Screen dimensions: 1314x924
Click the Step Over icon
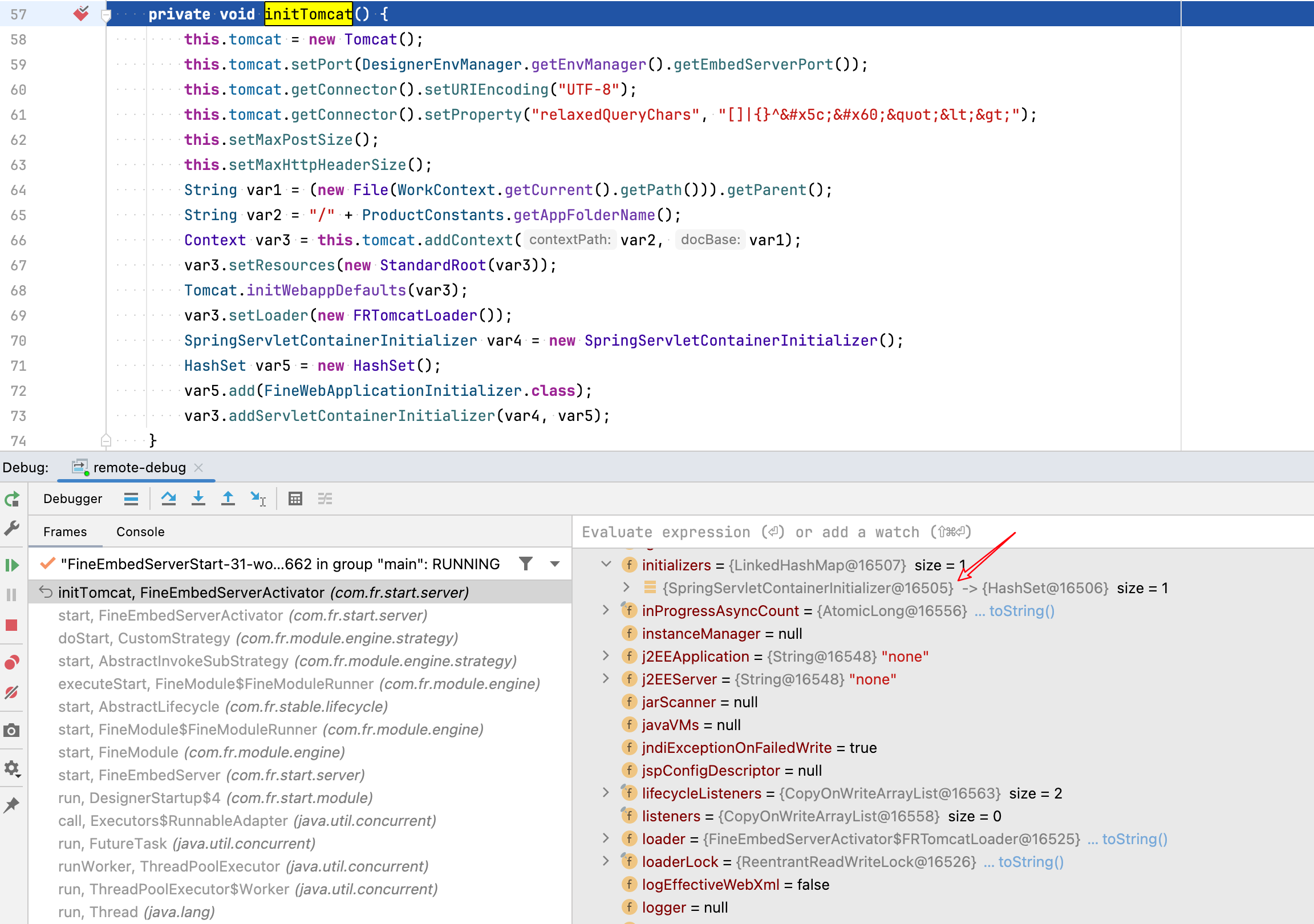[x=168, y=499]
